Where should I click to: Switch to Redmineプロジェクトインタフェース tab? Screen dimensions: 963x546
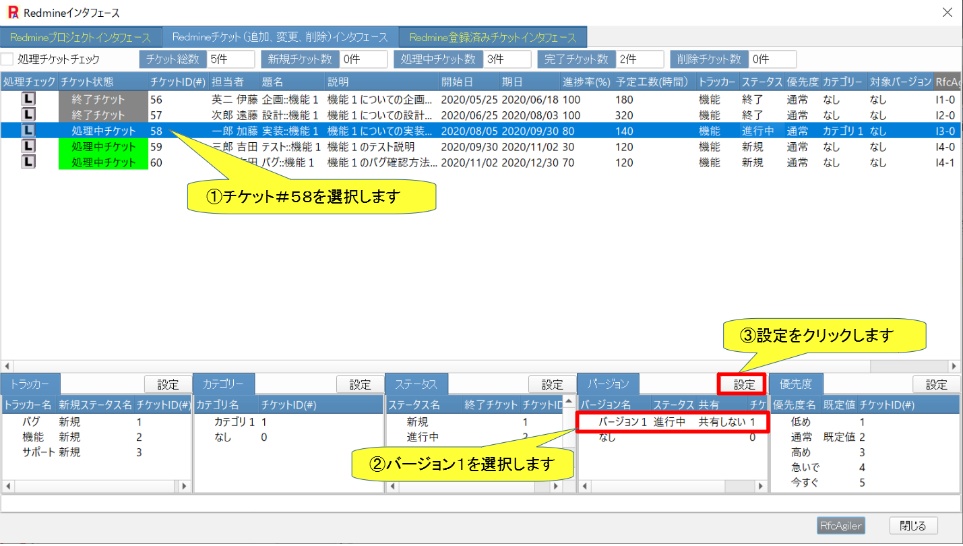click(80, 37)
